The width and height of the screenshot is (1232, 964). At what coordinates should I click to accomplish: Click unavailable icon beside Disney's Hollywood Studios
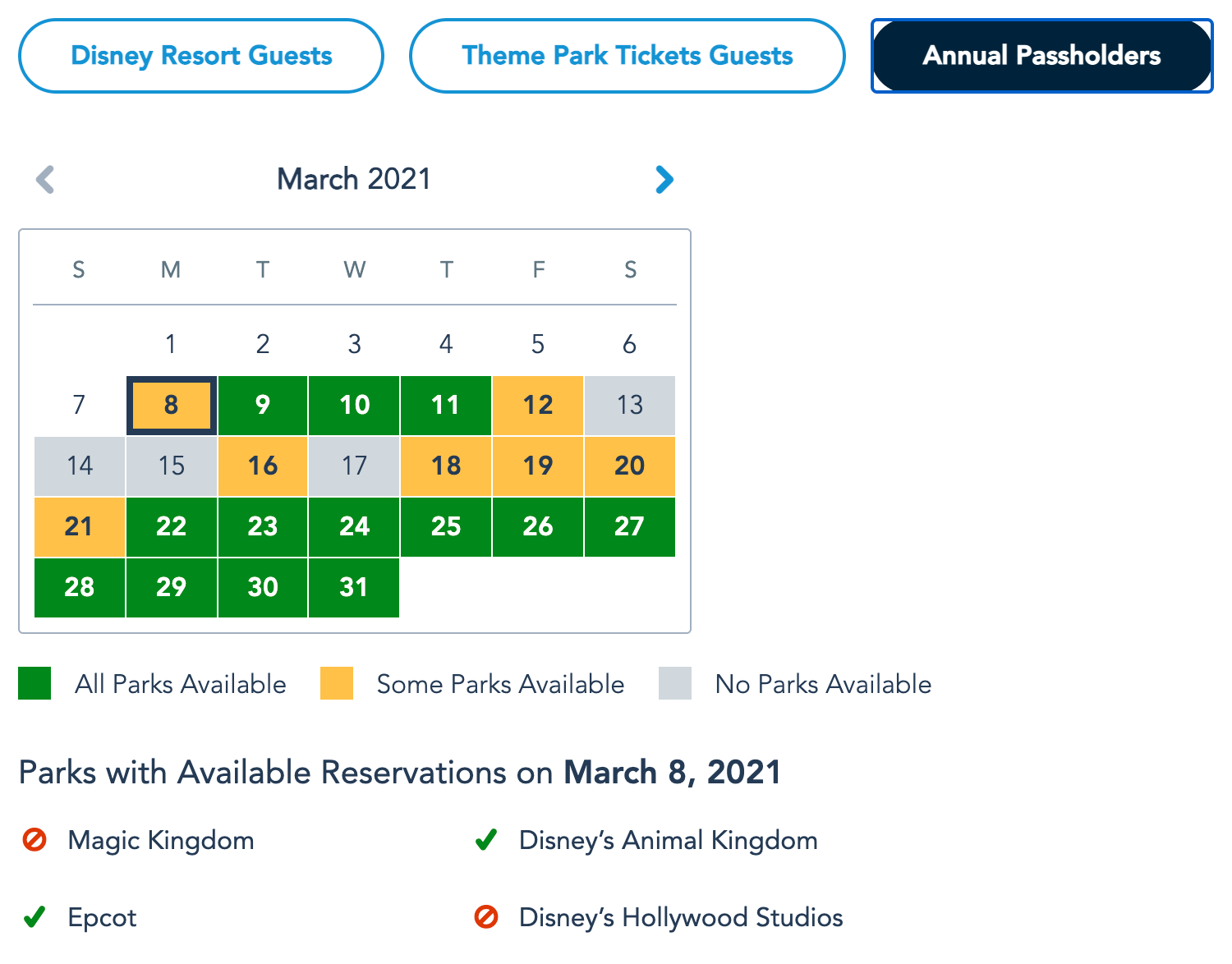point(486,917)
